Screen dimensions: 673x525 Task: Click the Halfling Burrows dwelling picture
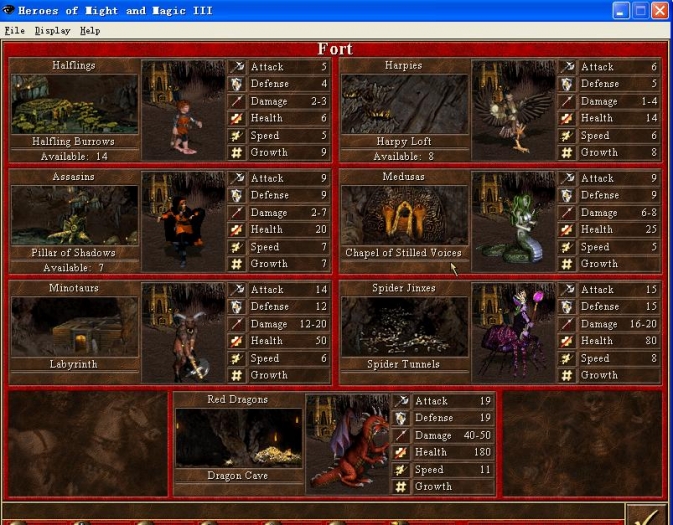pyautogui.click(x=75, y=104)
